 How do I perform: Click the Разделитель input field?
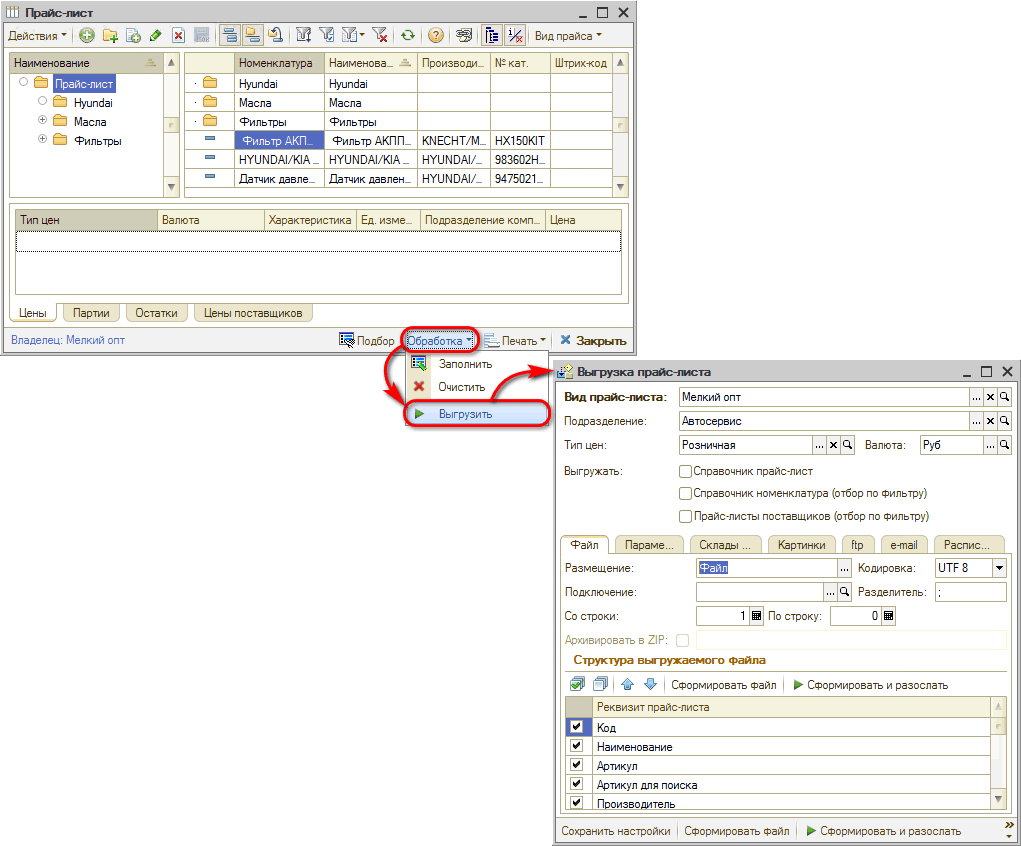[969, 592]
